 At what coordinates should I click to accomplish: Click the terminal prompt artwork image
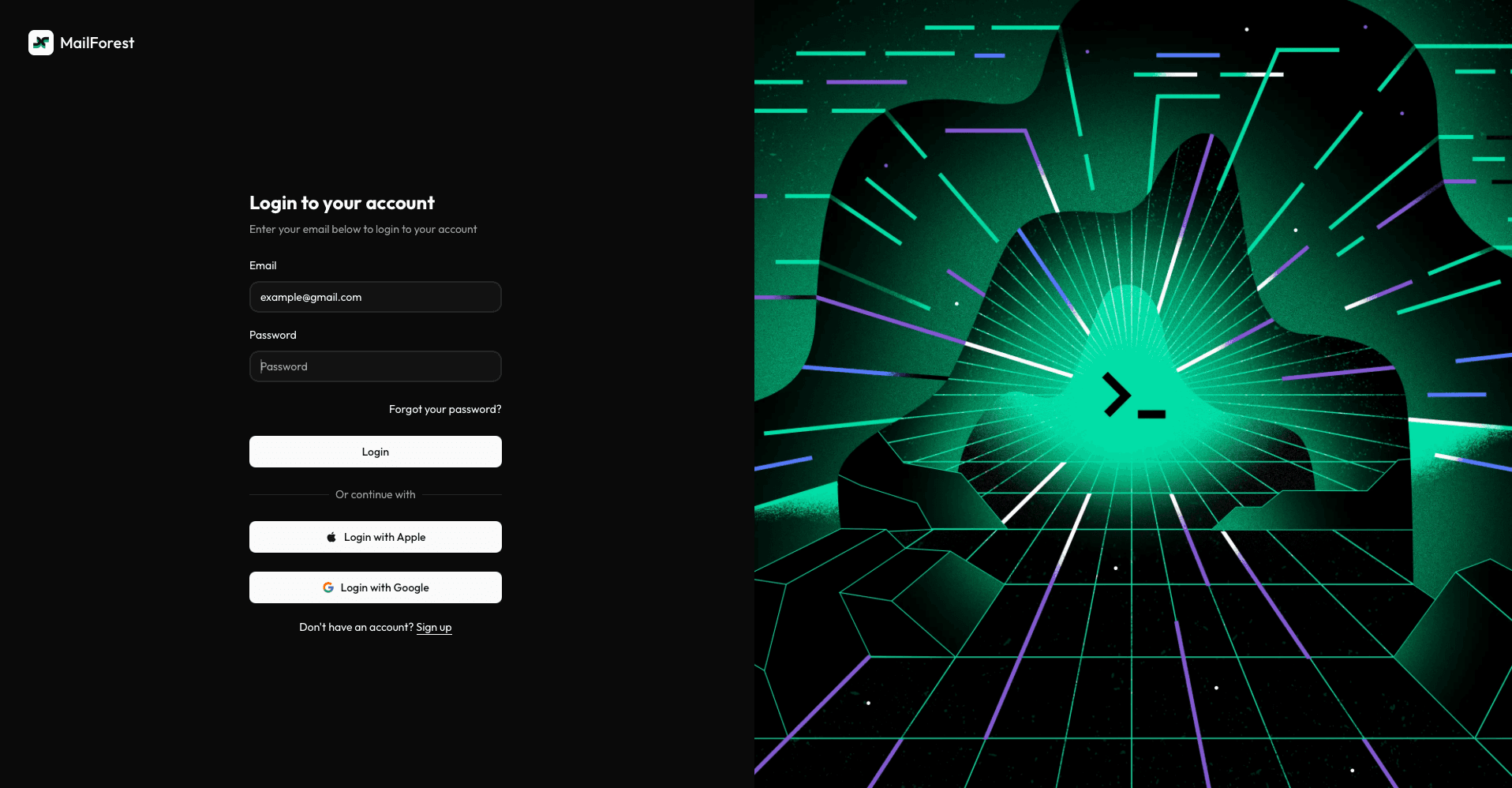[1133, 394]
